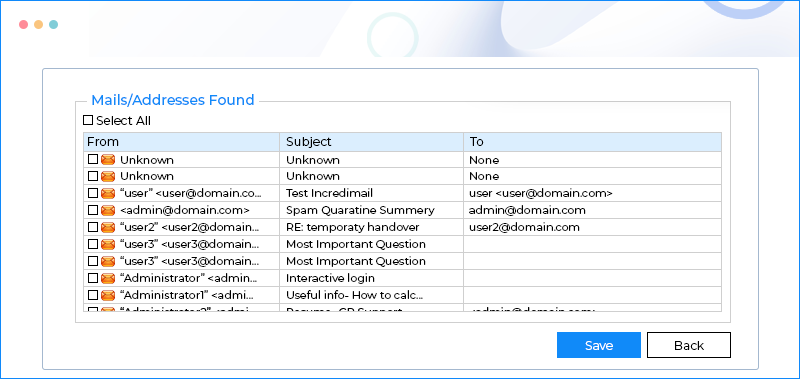Click recipient user2@domain.com
This screenshot has width=800, height=379.
click(524, 227)
